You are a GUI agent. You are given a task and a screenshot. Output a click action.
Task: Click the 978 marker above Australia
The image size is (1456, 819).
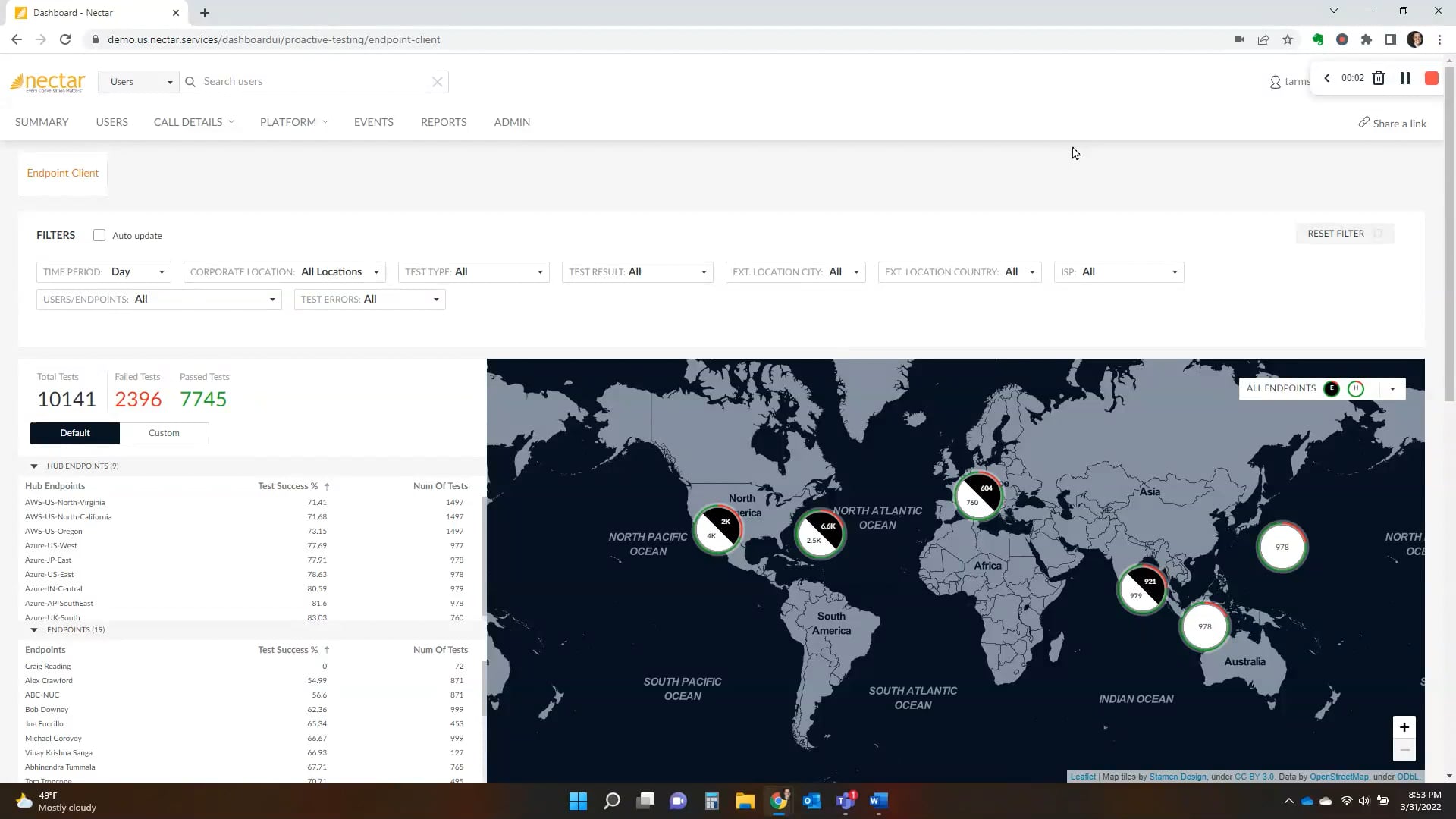pyautogui.click(x=1204, y=626)
